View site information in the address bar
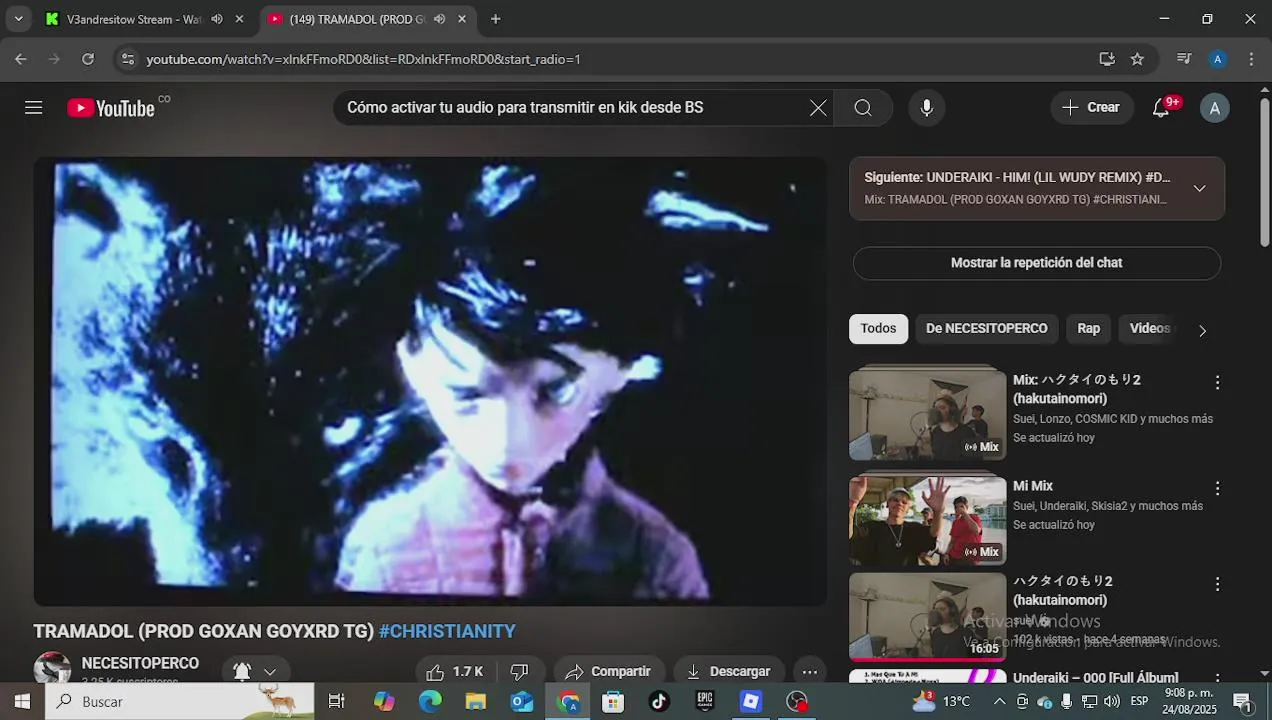 pyautogui.click(x=127, y=59)
